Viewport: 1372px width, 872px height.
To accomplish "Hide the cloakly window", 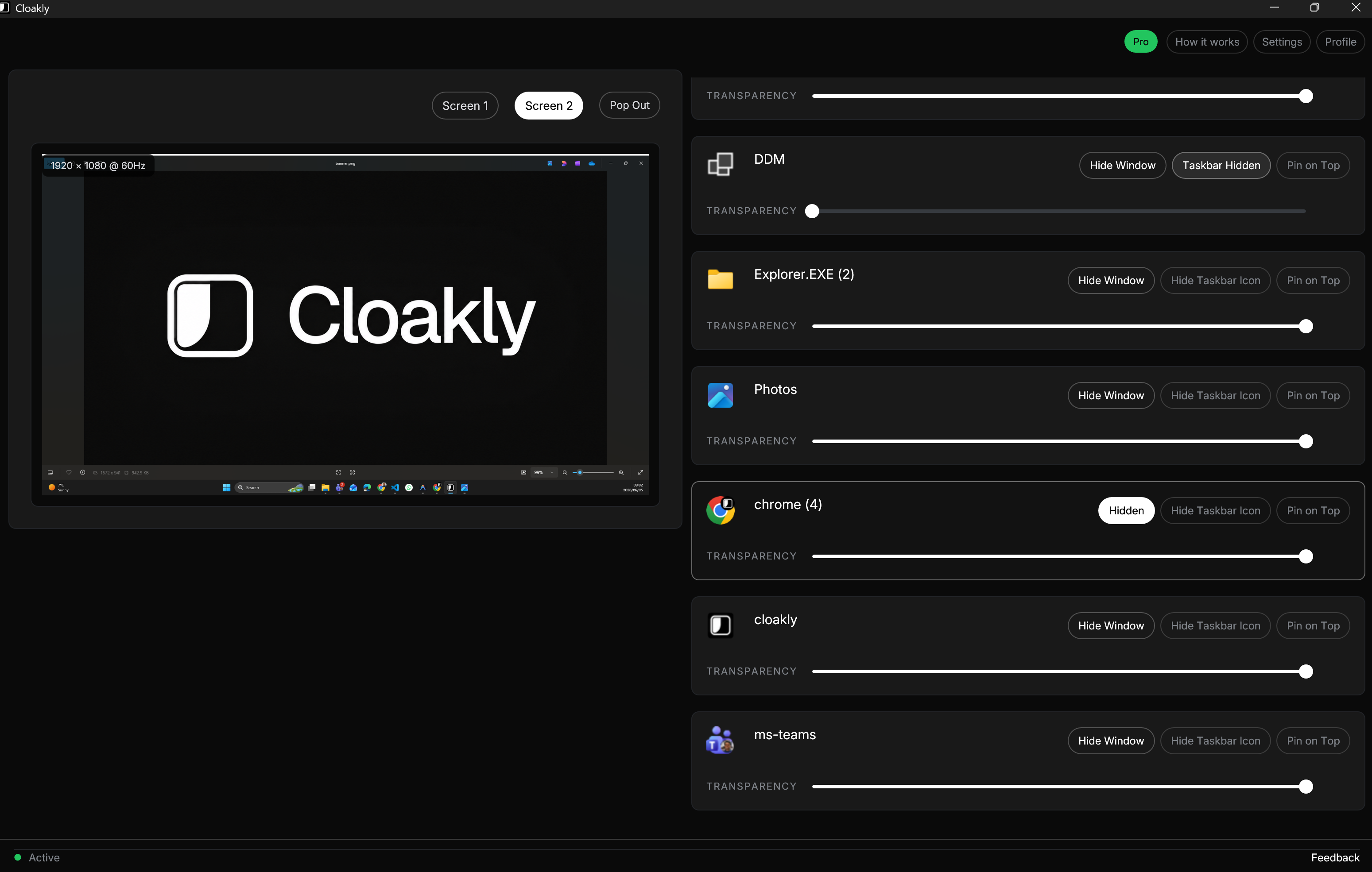I will [1111, 625].
